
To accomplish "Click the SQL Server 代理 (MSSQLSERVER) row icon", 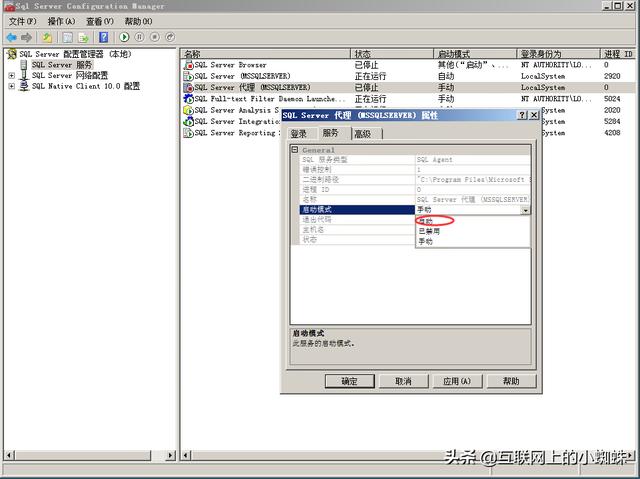I will (x=188, y=87).
